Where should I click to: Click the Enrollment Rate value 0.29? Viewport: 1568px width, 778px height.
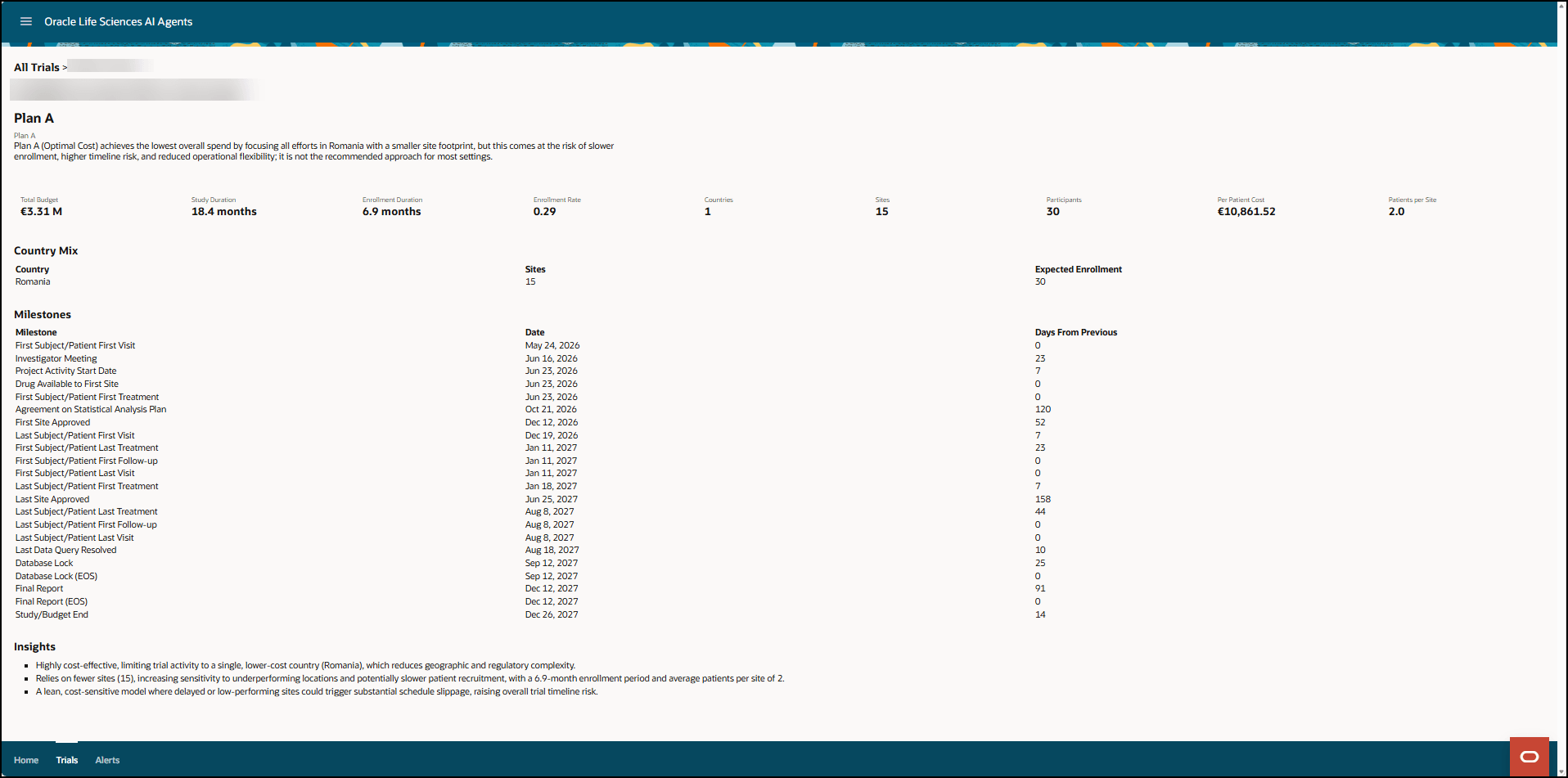(x=545, y=211)
